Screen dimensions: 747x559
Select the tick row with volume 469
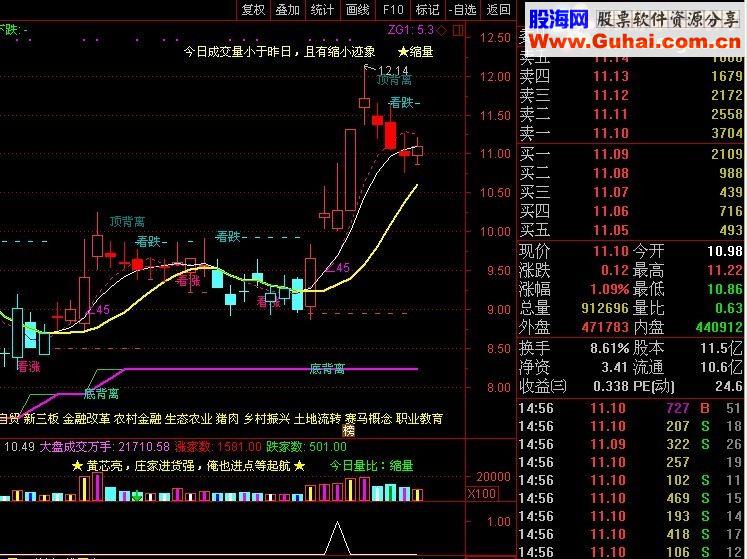click(x=630, y=498)
